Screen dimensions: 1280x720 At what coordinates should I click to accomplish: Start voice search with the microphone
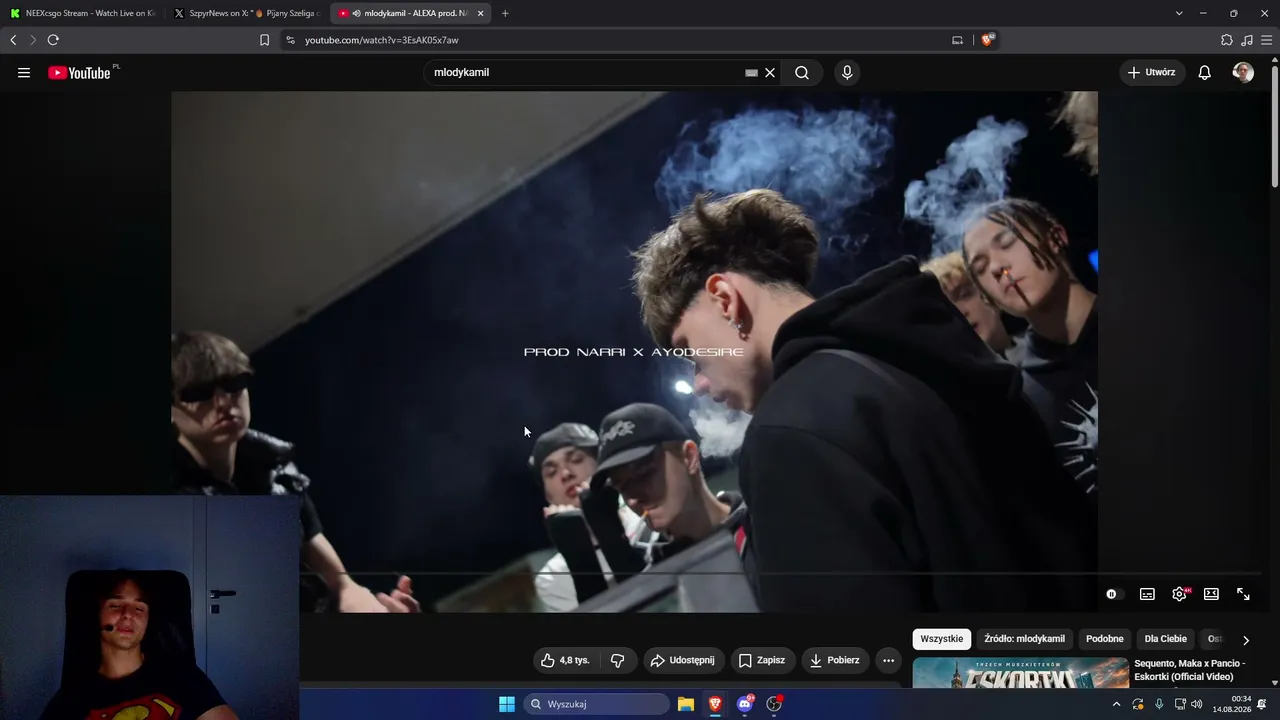click(847, 73)
